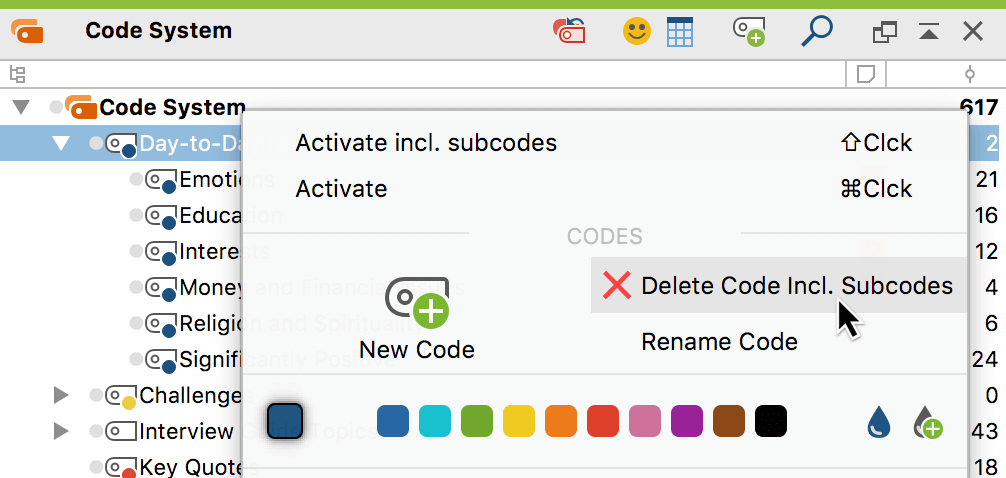This screenshot has height=478, width=1006.
Task: Open the emoticode smiley icon
Action: 636,31
